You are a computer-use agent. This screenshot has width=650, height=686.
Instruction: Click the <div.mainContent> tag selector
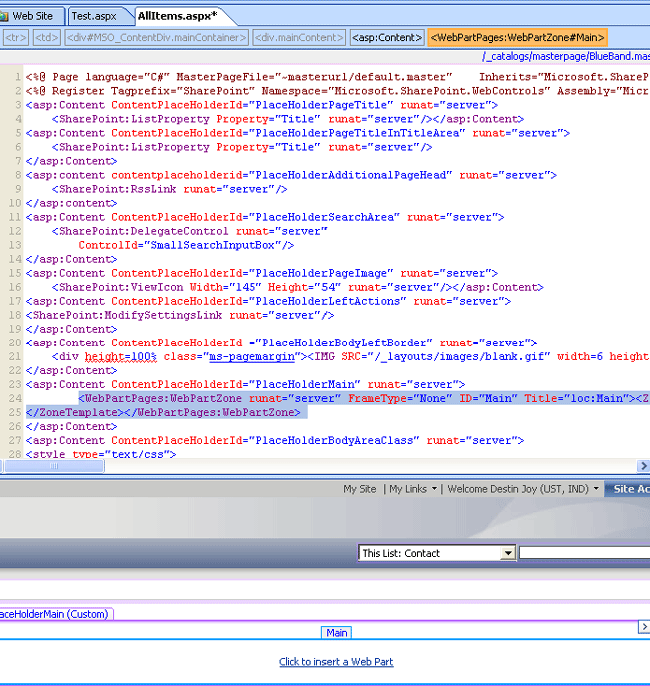click(x=297, y=38)
